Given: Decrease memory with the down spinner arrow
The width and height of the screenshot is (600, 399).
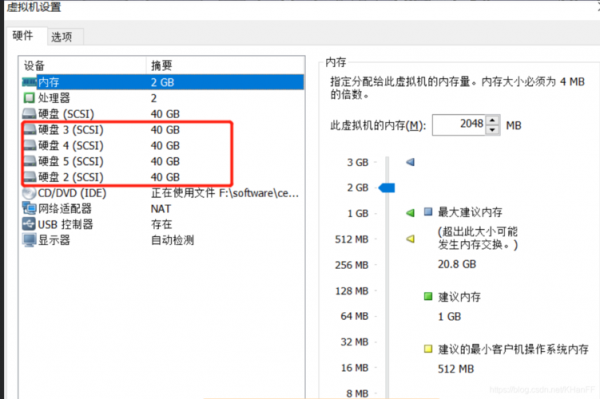Looking at the screenshot, I should coord(492,130).
